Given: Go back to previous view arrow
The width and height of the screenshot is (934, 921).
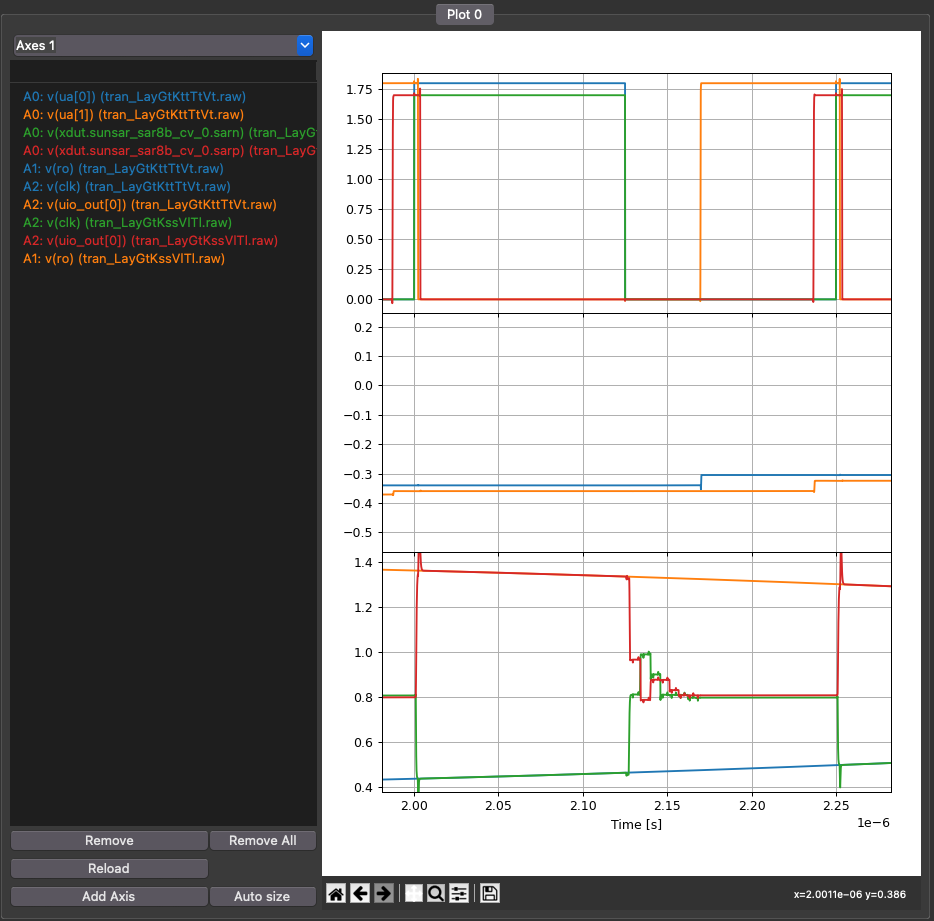Looking at the screenshot, I should (x=360, y=893).
